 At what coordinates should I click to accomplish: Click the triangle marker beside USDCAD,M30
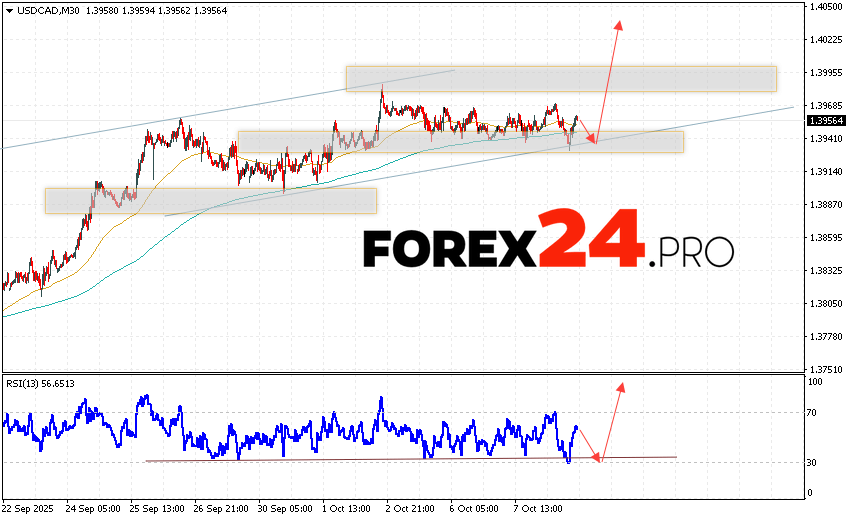click(x=8, y=10)
